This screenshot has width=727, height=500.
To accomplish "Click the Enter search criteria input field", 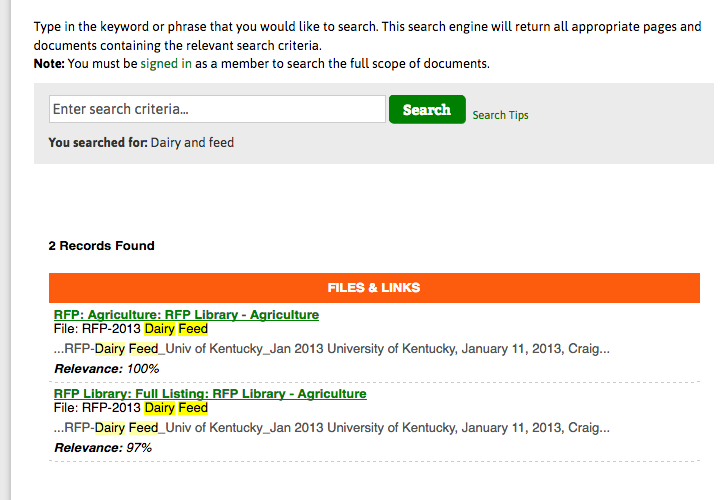I will coord(217,109).
